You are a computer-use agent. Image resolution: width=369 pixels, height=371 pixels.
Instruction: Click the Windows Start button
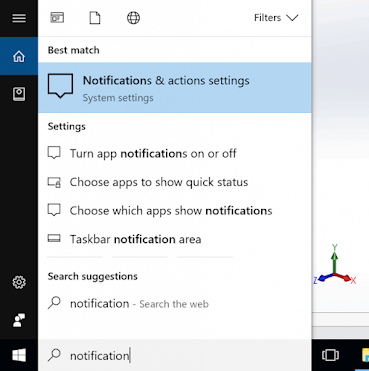(x=19, y=355)
